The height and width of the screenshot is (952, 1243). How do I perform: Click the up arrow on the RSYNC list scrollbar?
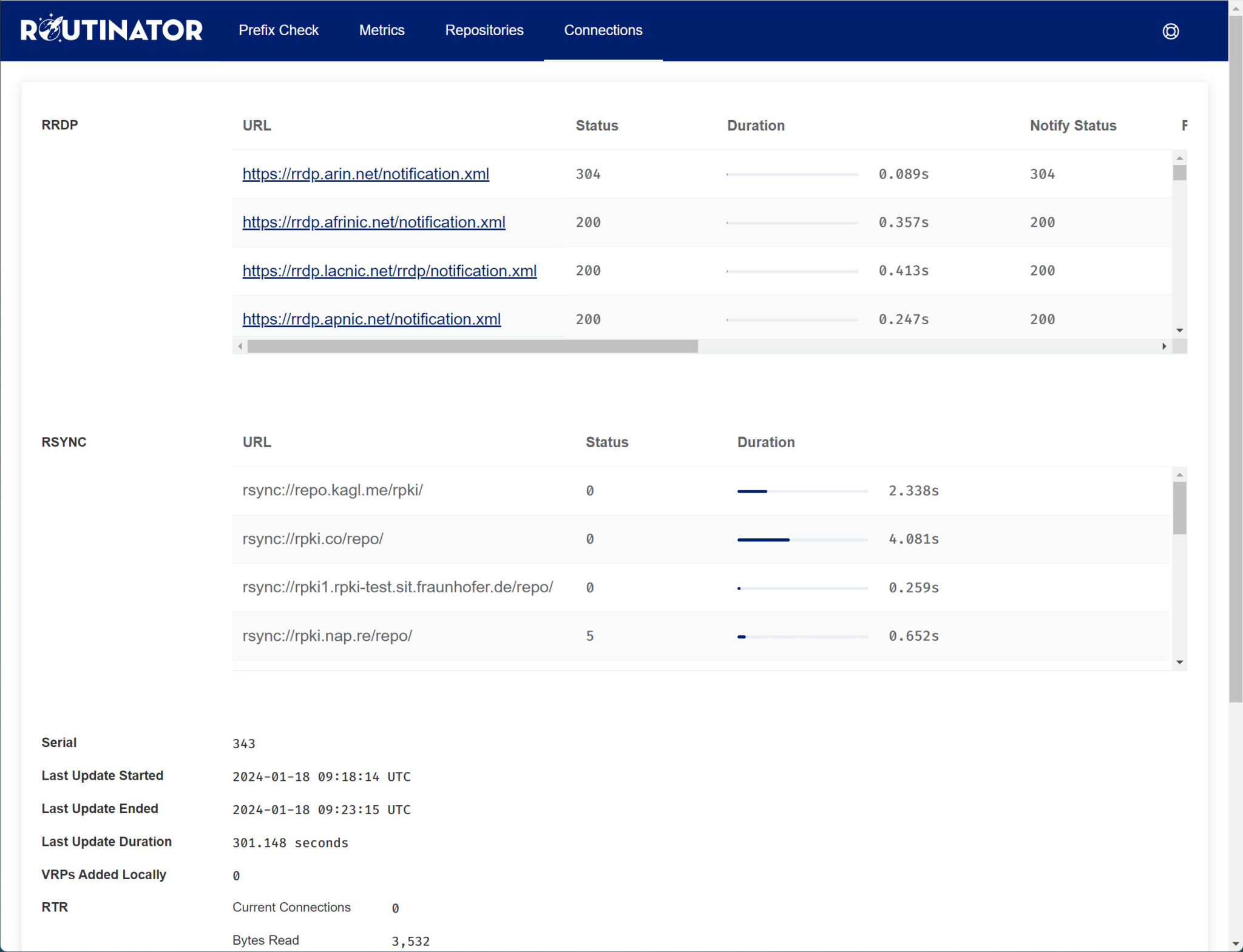[x=1179, y=474]
